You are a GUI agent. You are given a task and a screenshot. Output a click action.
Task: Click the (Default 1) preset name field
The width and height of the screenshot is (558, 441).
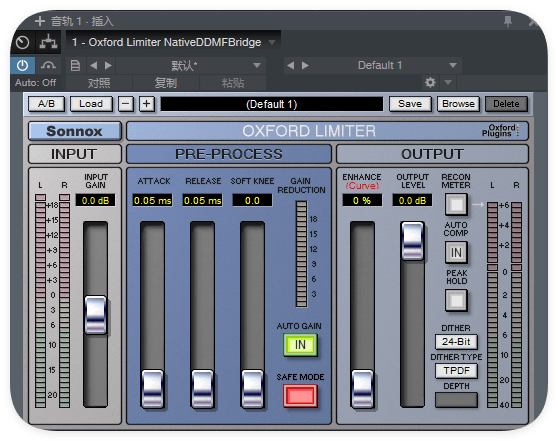click(272, 104)
